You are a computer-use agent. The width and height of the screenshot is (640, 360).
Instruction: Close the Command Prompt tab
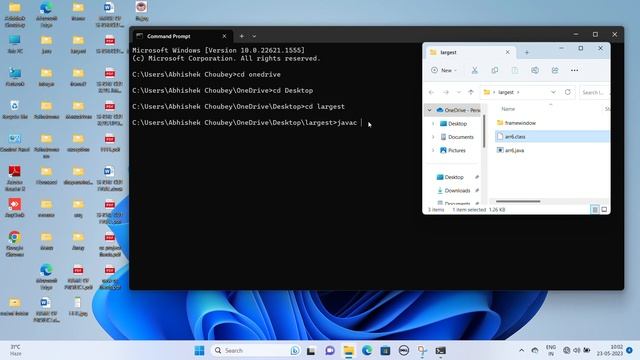coord(224,36)
